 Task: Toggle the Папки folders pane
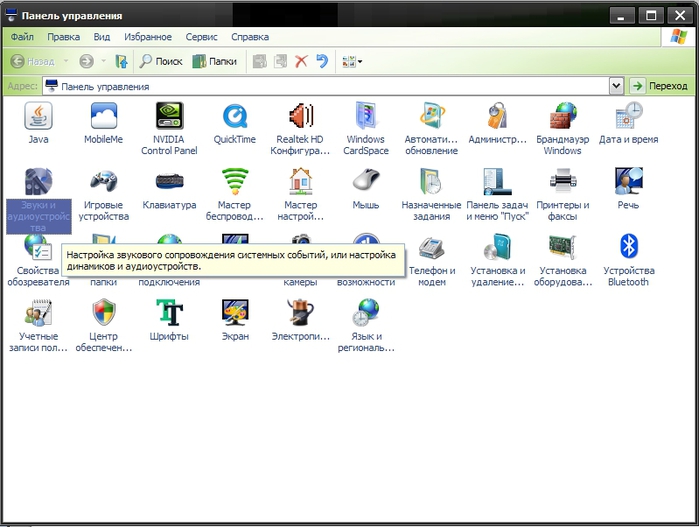point(214,61)
